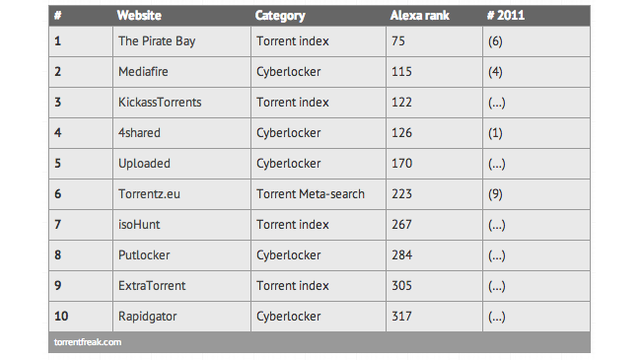Select the isoHunt website cell

[182, 224]
